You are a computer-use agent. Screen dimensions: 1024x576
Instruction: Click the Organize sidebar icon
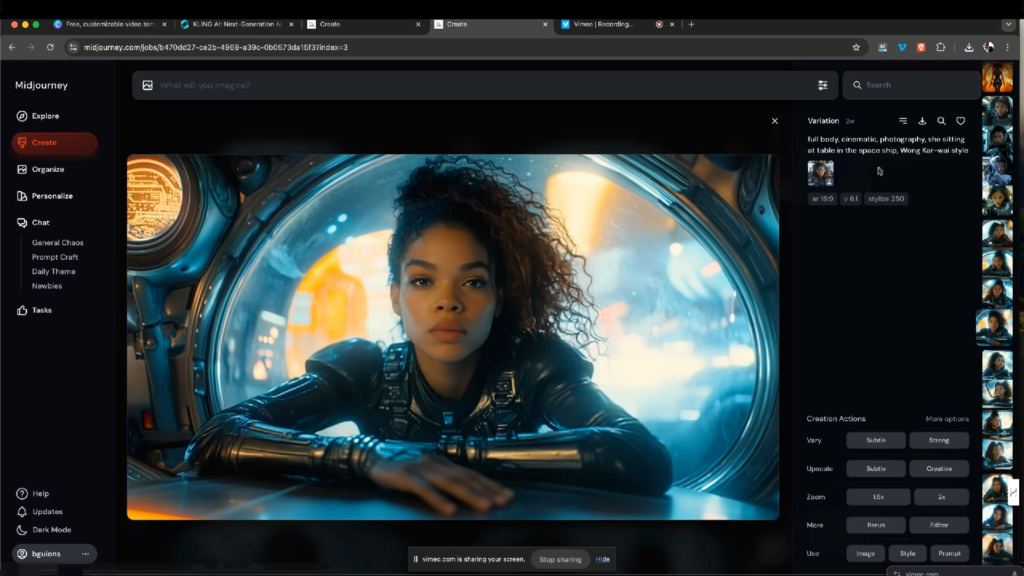(x=22, y=169)
